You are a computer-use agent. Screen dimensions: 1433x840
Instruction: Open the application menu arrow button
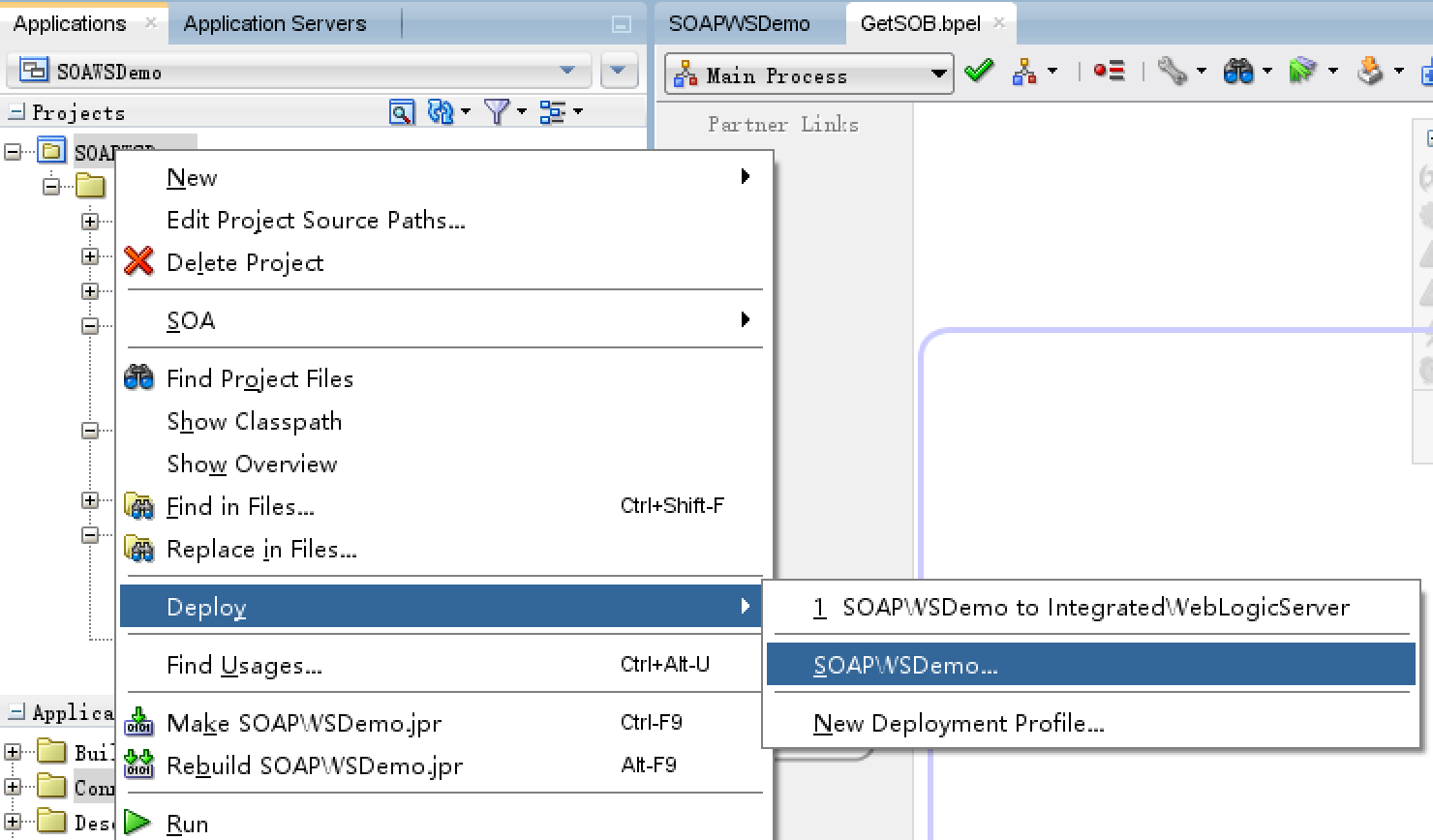[618, 71]
